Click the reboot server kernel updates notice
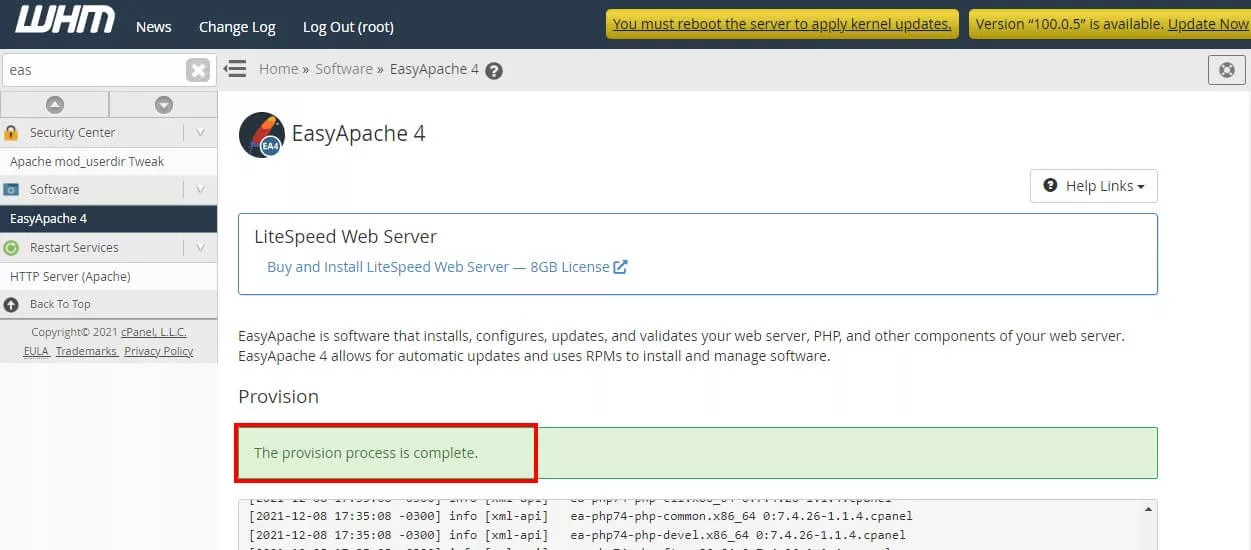The image size is (1251, 550). click(782, 24)
